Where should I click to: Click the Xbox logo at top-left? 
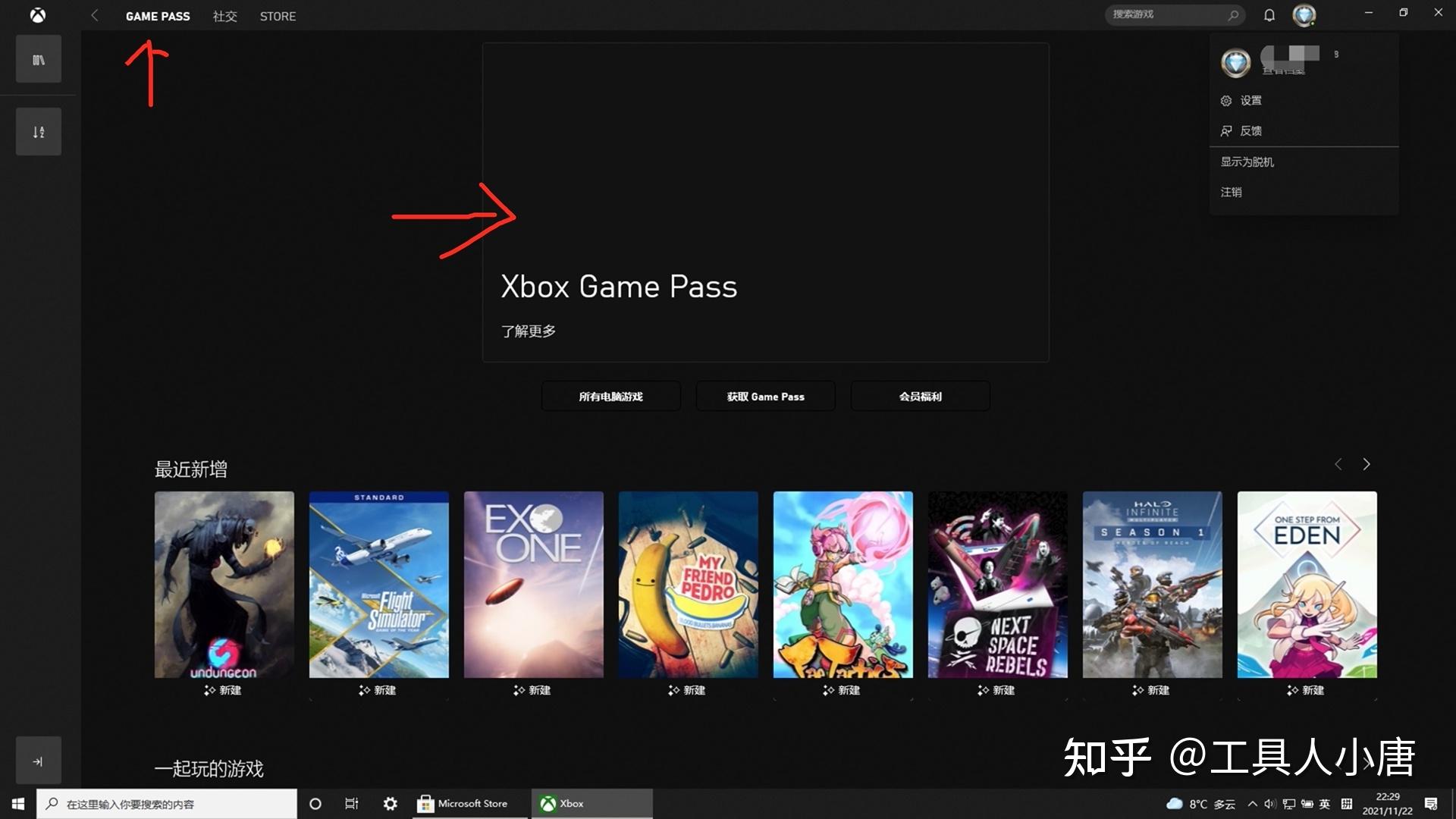(37, 15)
